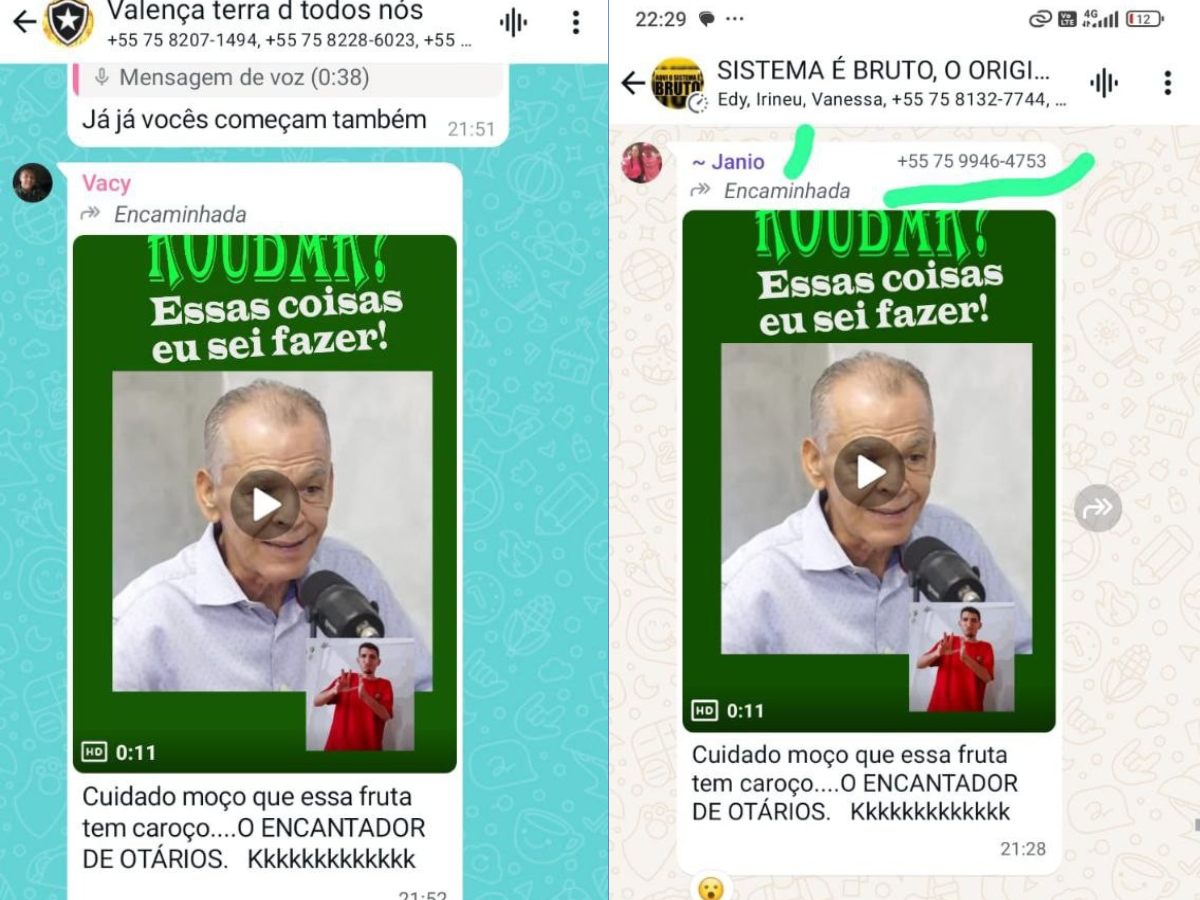Viewport: 1200px width, 900px height.
Task: Open three-dot menu in SISTEMA É BRUTO chat
Action: click(1167, 83)
